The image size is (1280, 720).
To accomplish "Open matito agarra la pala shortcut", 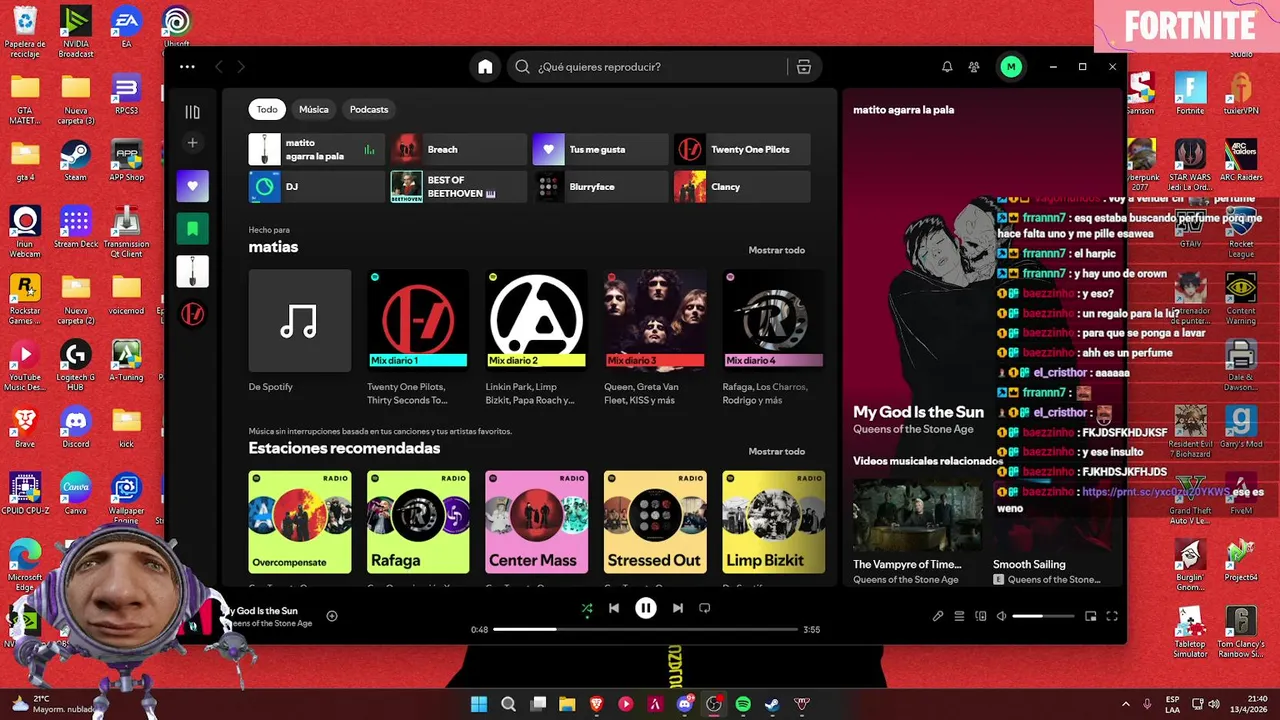I will point(317,150).
